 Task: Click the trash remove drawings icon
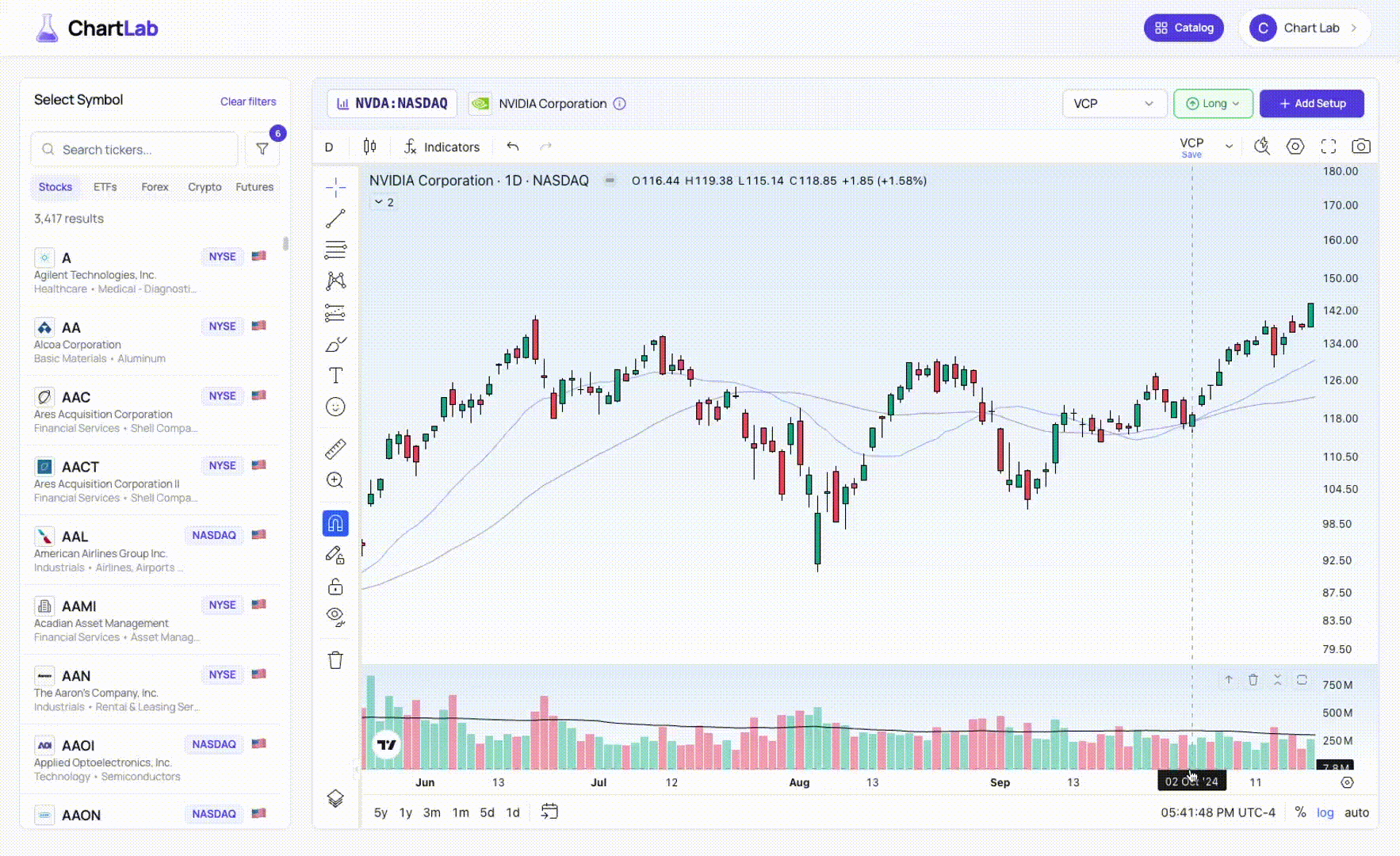(335, 660)
